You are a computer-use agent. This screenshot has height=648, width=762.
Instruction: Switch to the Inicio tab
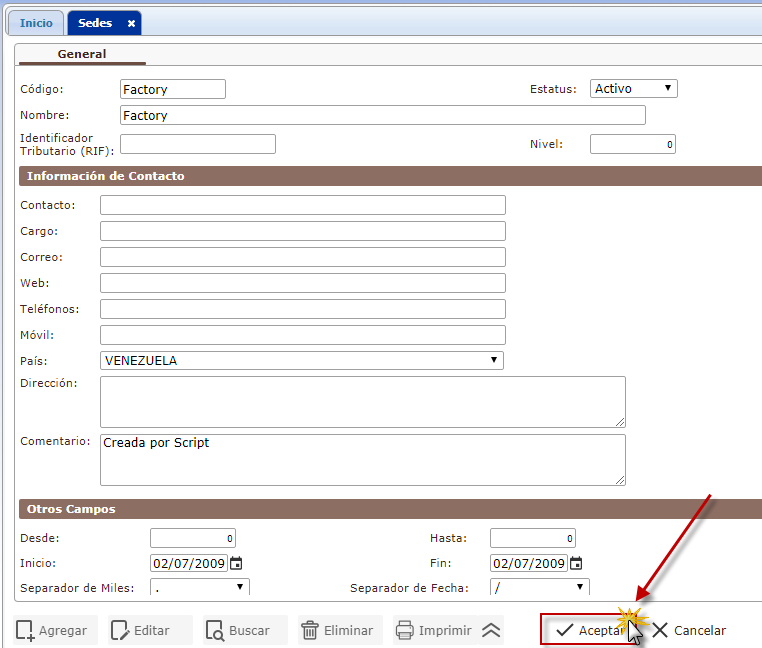(36, 23)
